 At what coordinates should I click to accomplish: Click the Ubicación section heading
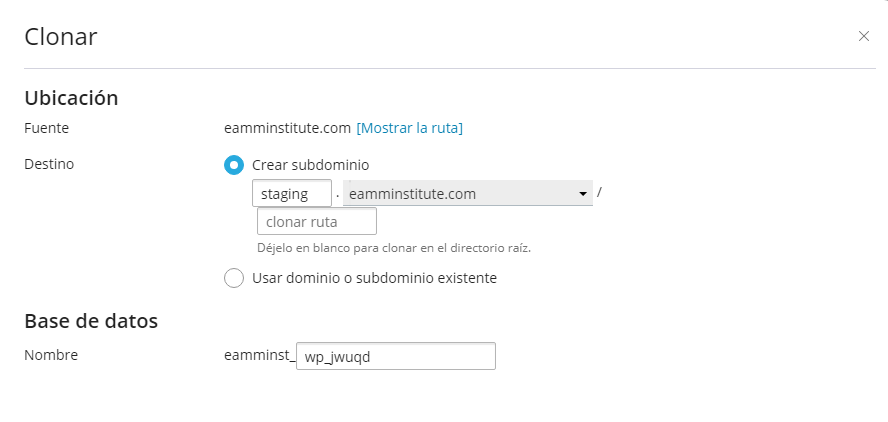pos(71,98)
